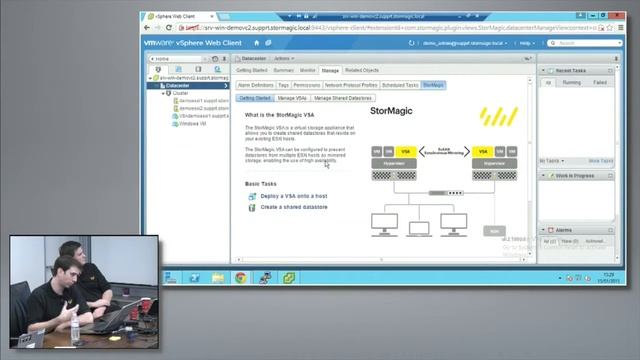Click the Datacenter row arrow chevron
The height and width of the screenshot is (360, 640).
coord(226,86)
